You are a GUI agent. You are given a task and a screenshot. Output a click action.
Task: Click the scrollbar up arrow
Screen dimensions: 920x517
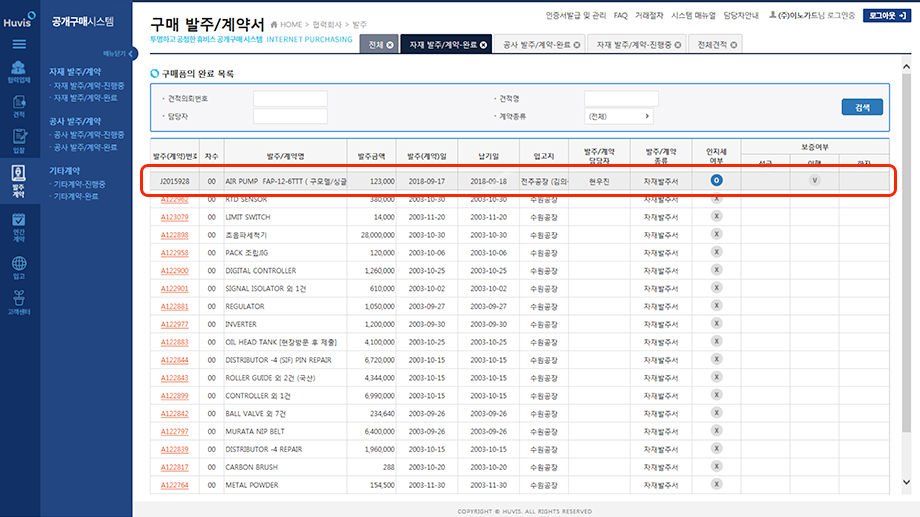pyautogui.click(x=907, y=66)
